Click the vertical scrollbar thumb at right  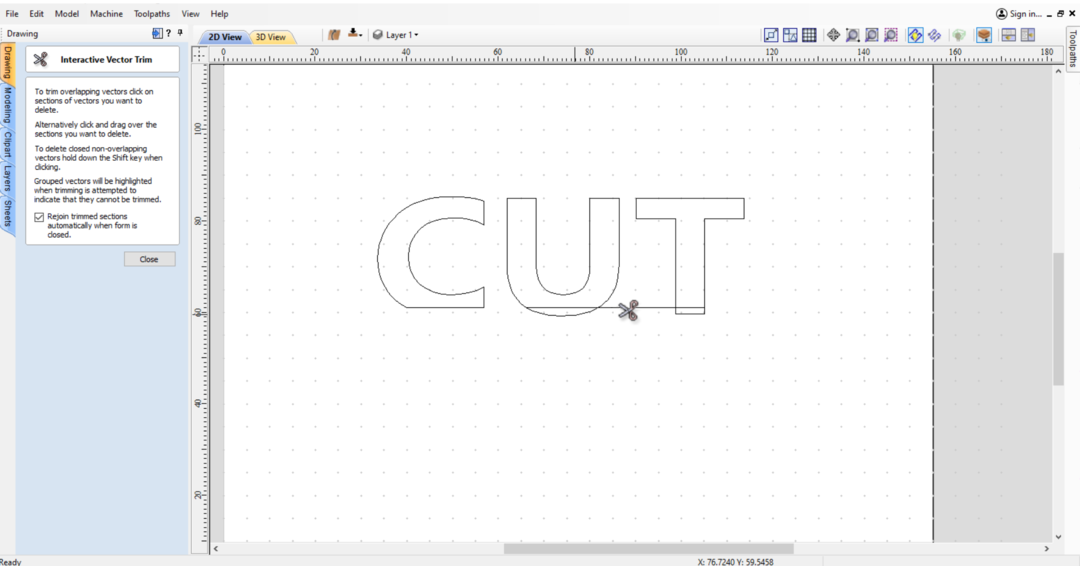click(x=1058, y=318)
